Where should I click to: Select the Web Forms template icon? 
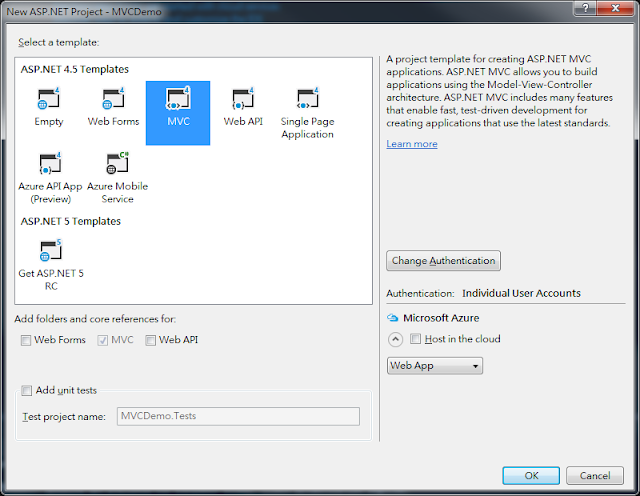tap(113, 99)
